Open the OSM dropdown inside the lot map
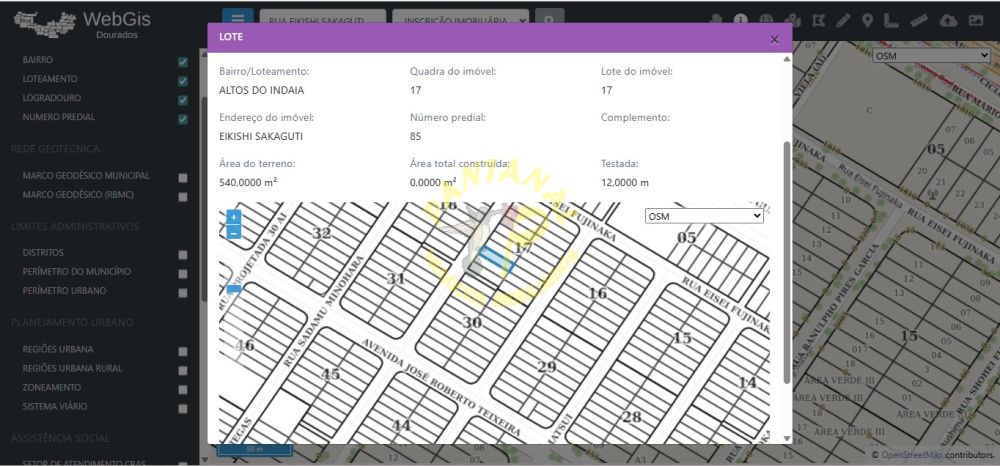 [704, 216]
